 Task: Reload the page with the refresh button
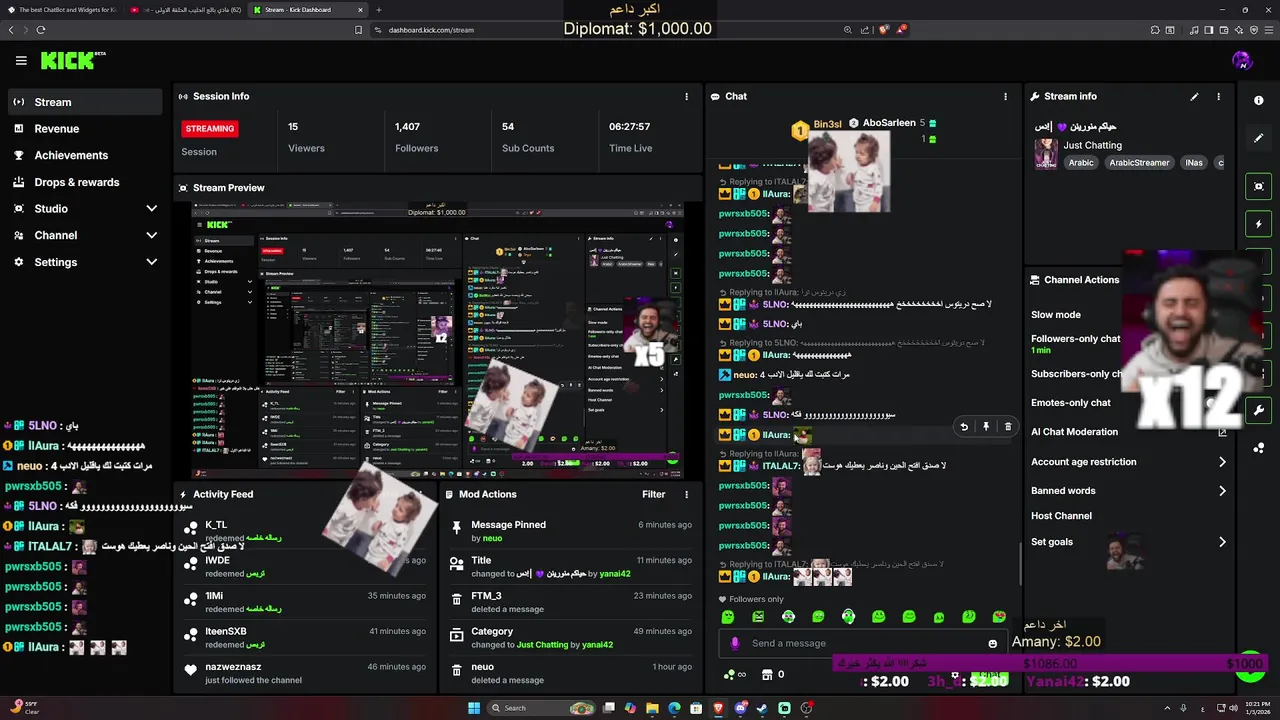[41, 30]
